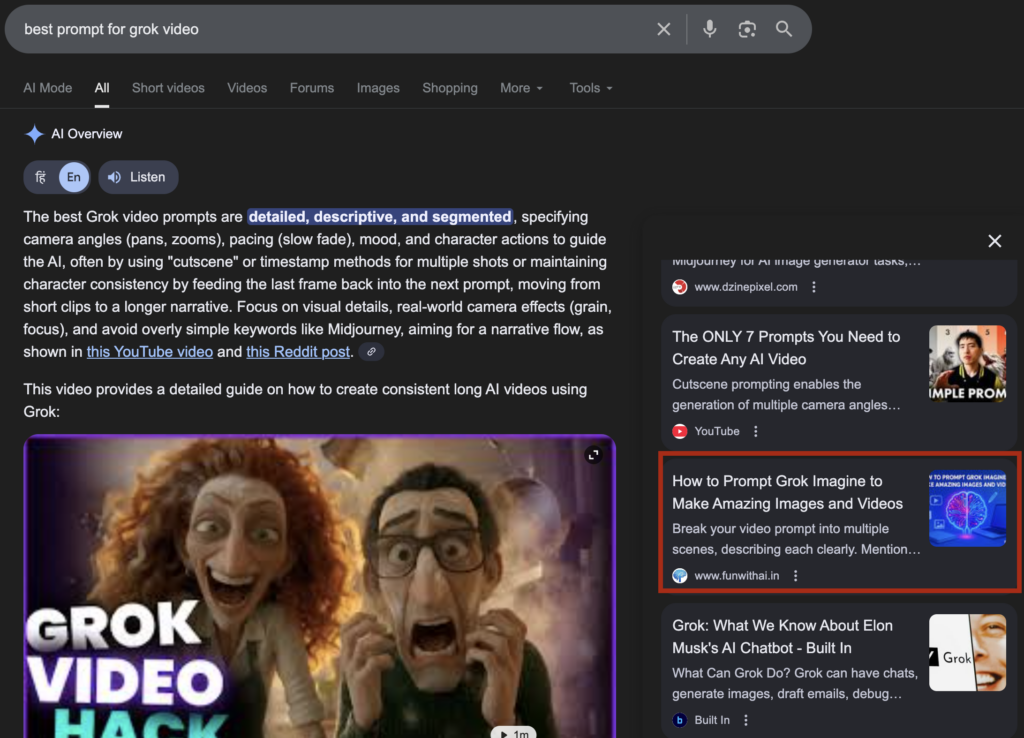Viewport: 1024px width, 738px height.
Task: Open the More dropdown
Action: pos(521,88)
